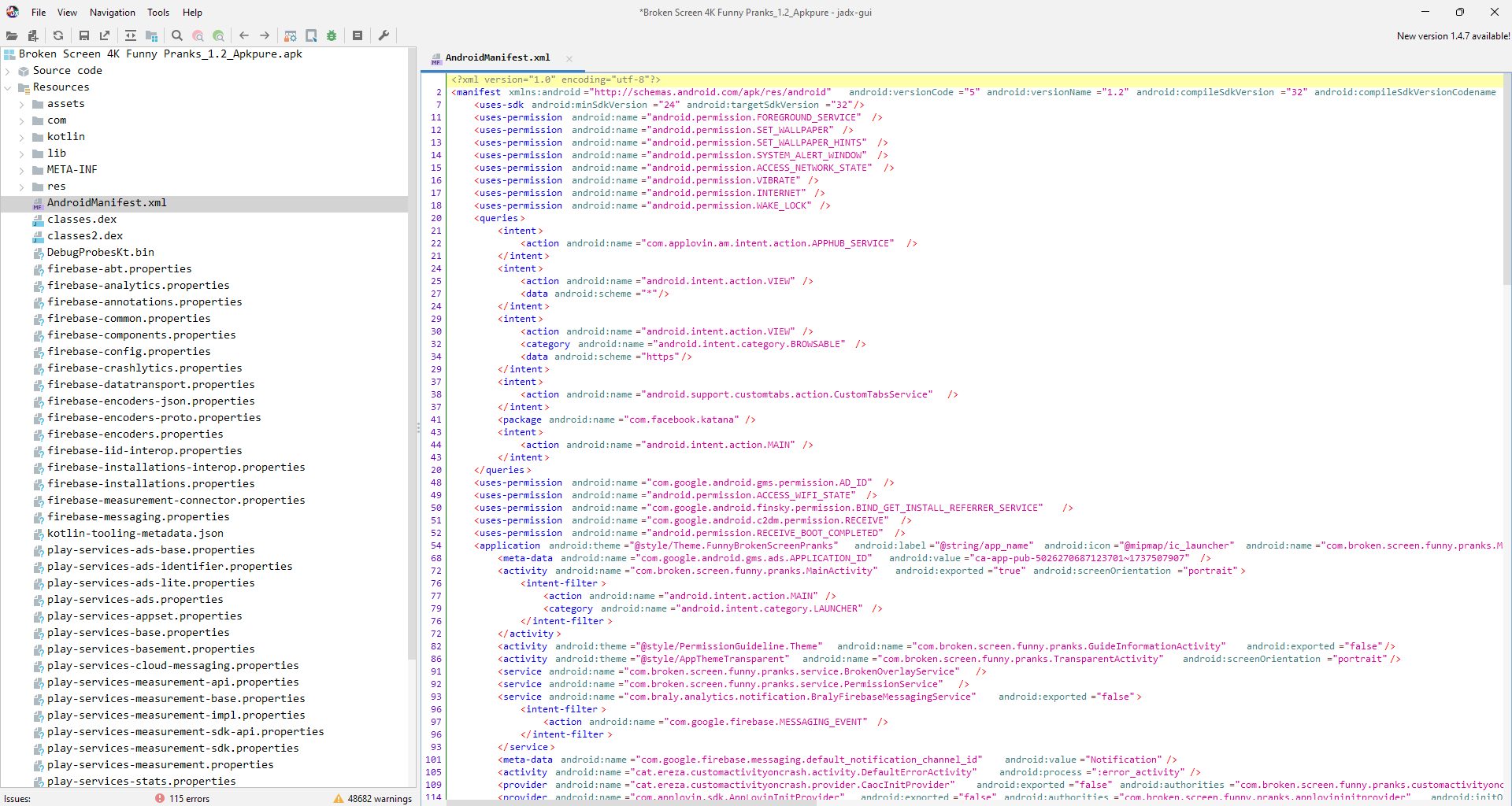Open Class search with the pink magnifier icon
Image resolution: width=1512 pixels, height=806 pixels.
tap(198, 35)
